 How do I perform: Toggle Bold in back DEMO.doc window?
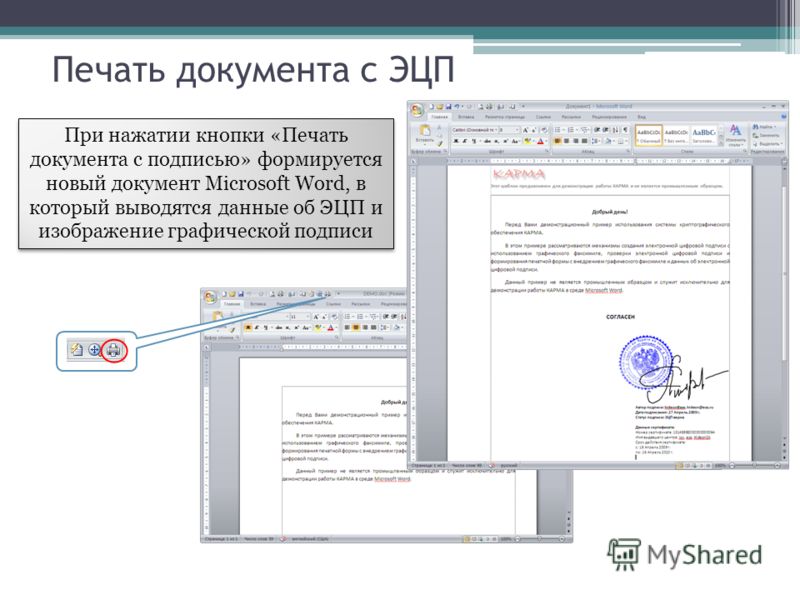click(248, 328)
